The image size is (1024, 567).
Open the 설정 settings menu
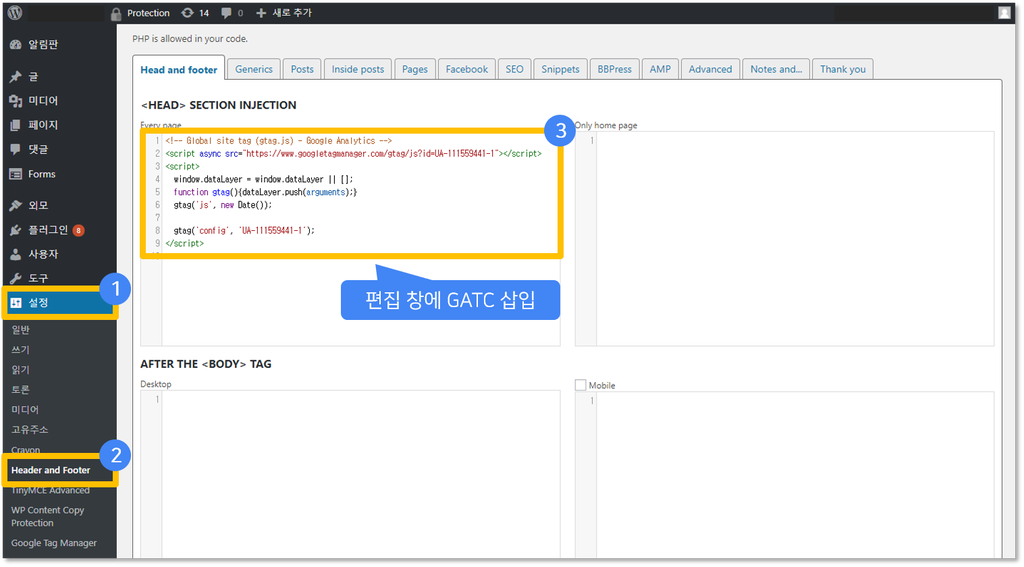pos(59,302)
